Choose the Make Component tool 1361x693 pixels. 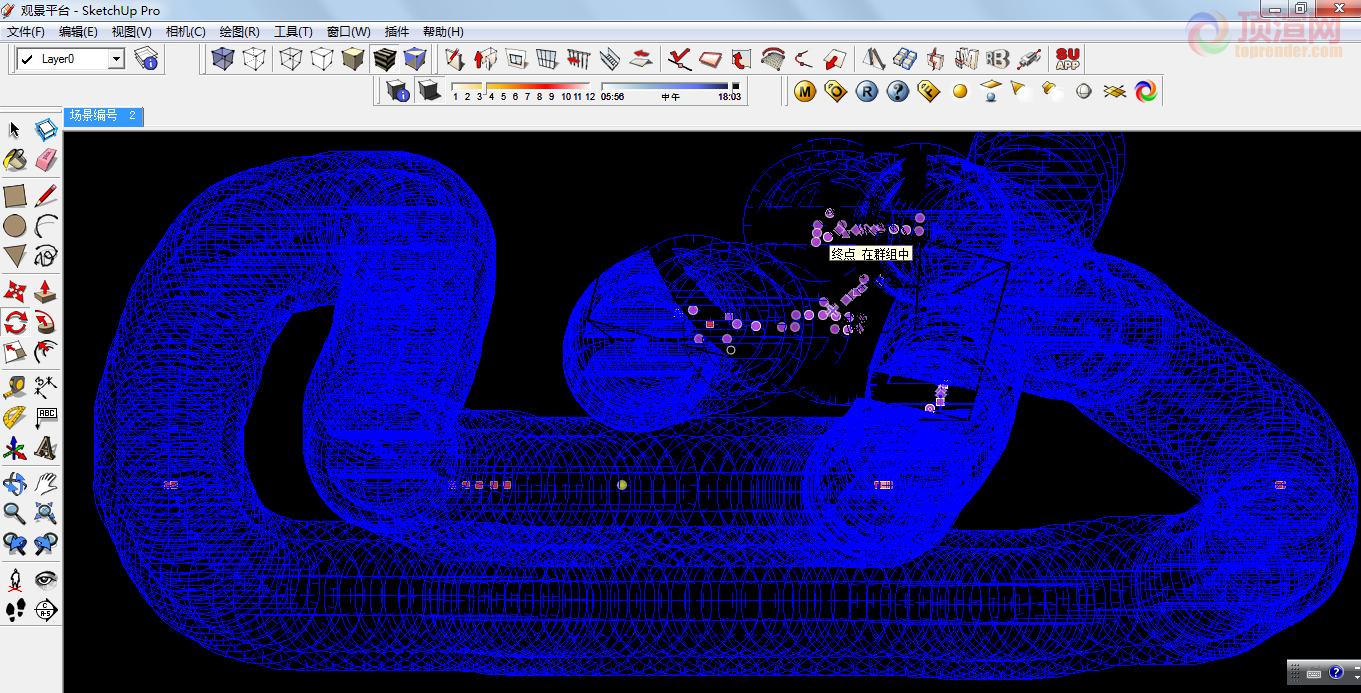[x=45, y=130]
